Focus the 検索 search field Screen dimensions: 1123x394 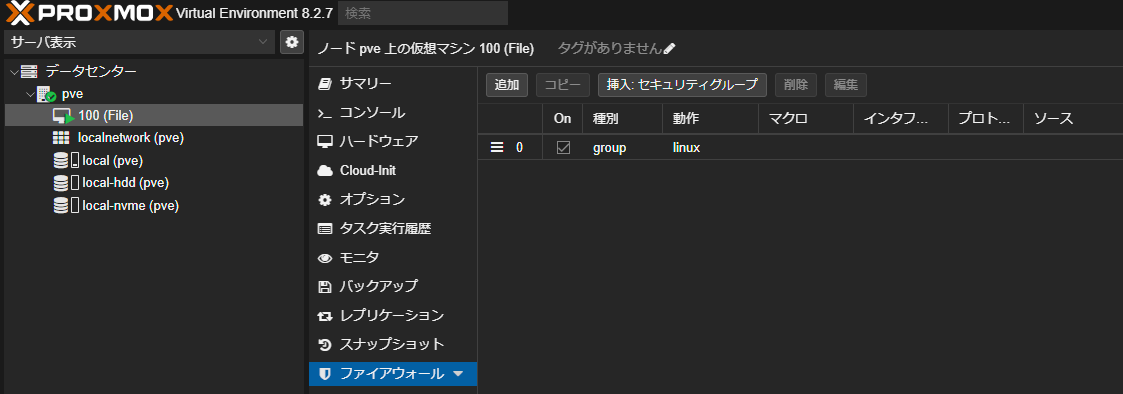pyautogui.click(x=423, y=13)
